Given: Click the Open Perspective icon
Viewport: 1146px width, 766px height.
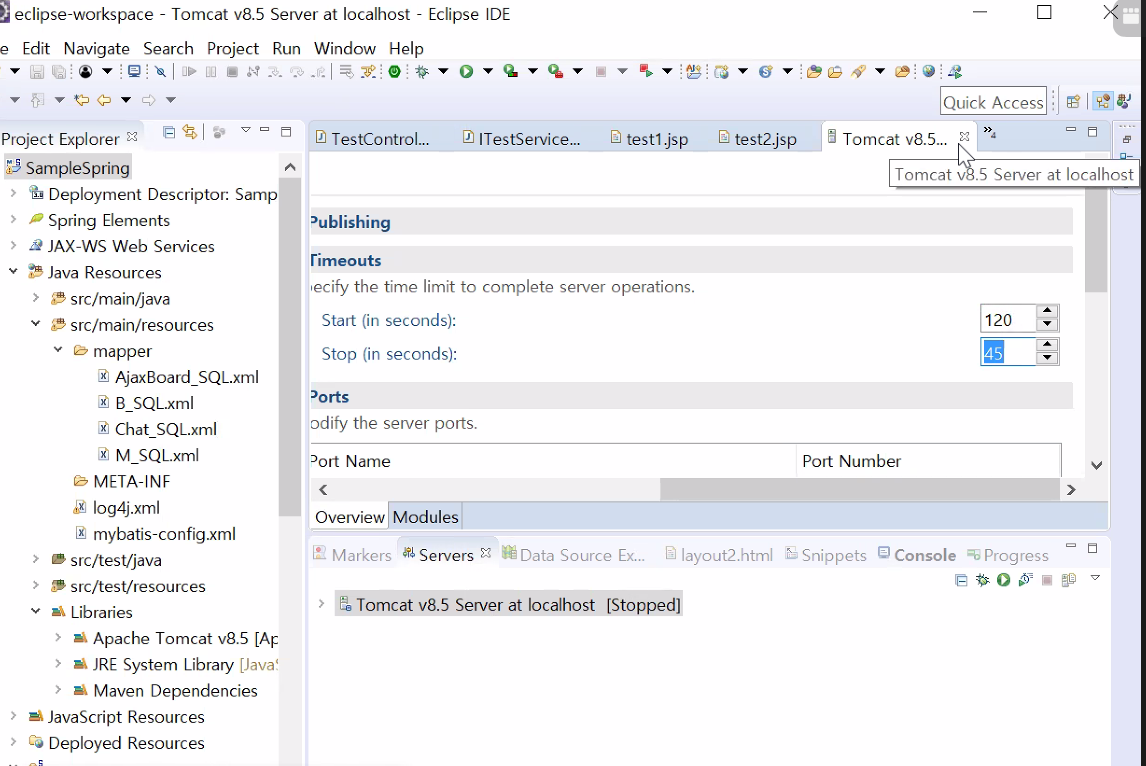Looking at the screenshot, I should pyautogui.click(x=1073, y=102).
